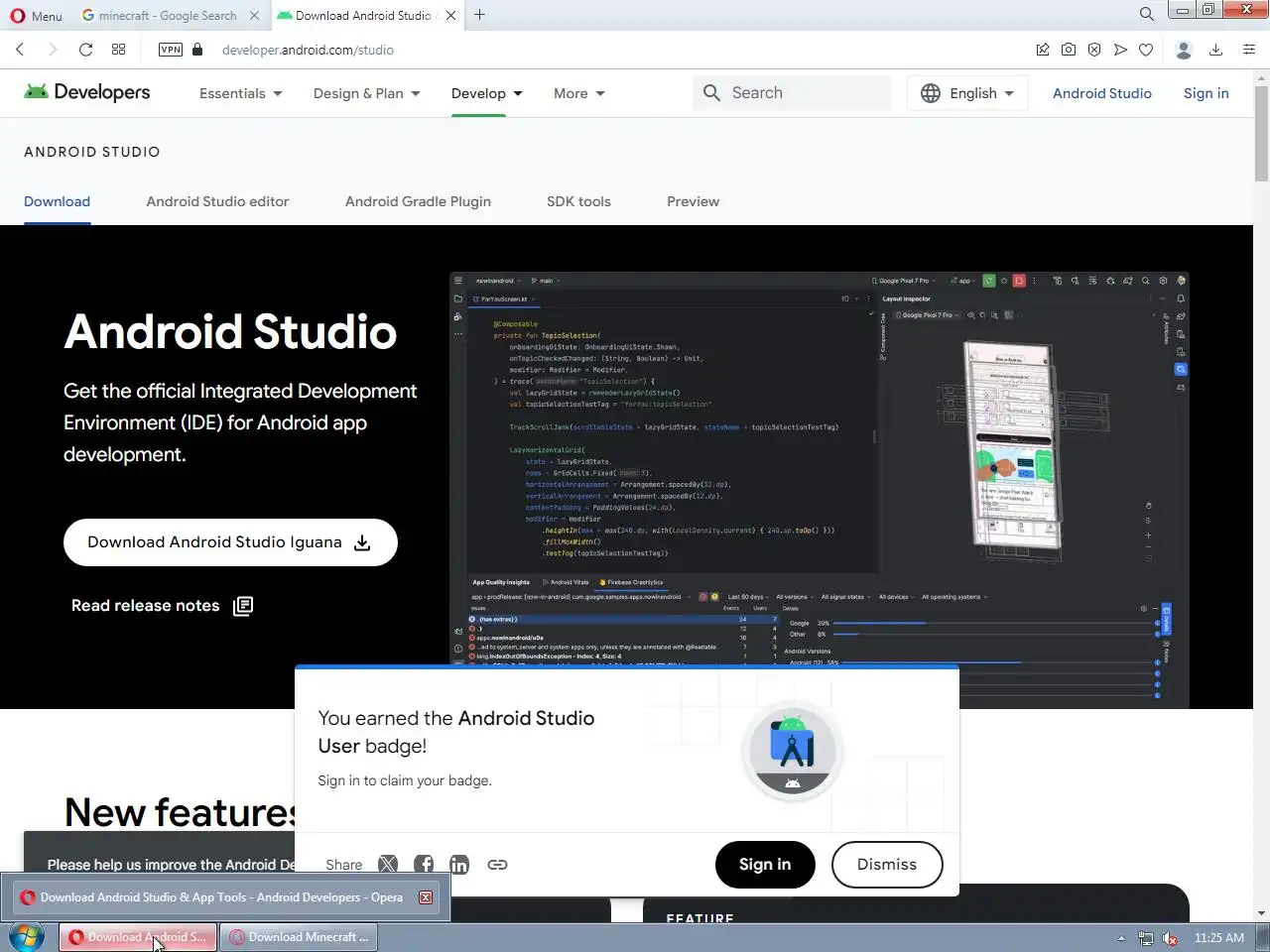This screenshot has width=1270, height=952.
Task: Show hidden system tray icons
Action: click(1121, 938)
